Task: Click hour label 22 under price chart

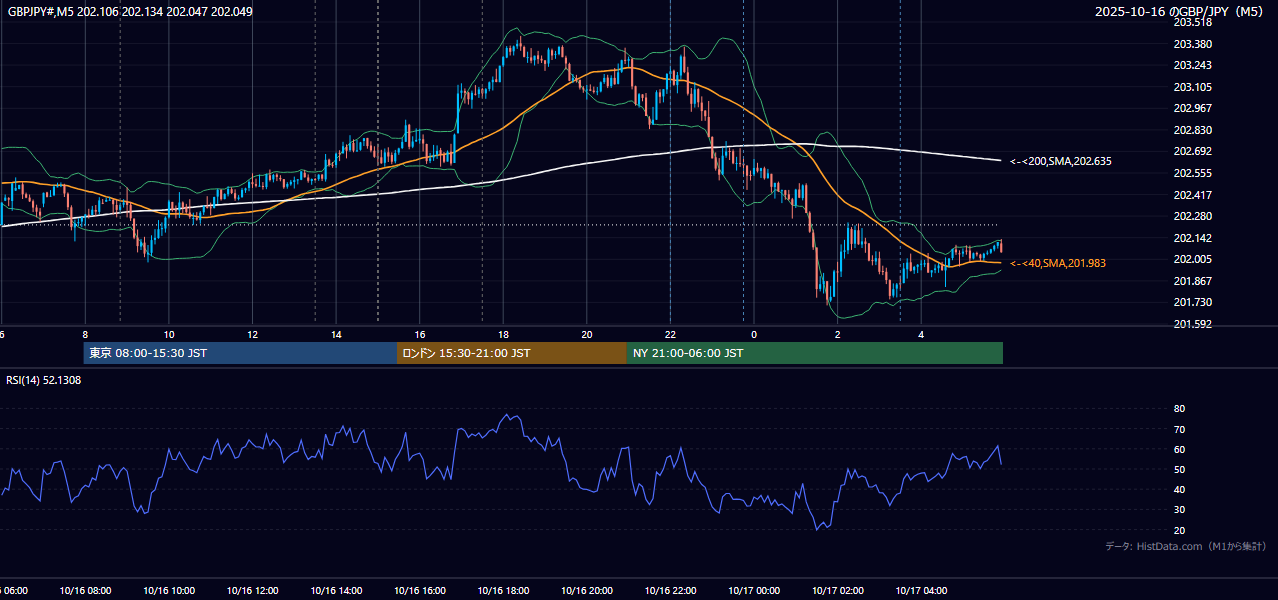Action: (x=670, y=334)
